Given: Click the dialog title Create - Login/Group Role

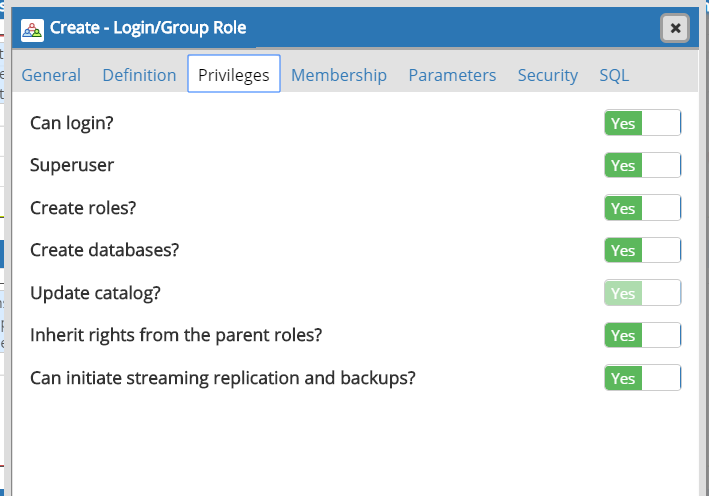Looking at the screenshot, I should coord(148,28).
